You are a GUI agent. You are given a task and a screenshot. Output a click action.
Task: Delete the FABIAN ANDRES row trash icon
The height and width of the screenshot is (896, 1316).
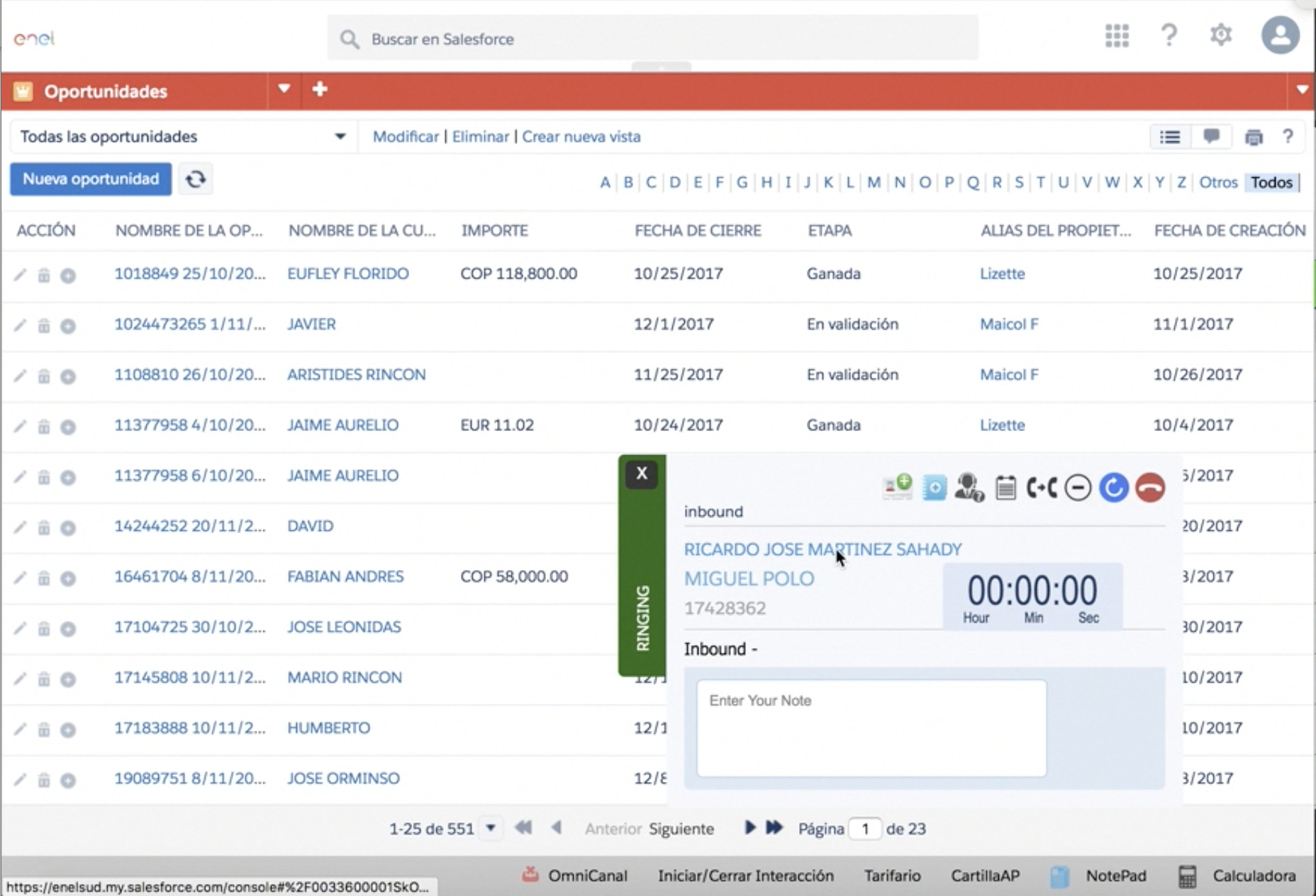pyautogui.click(x=44, y=578)
